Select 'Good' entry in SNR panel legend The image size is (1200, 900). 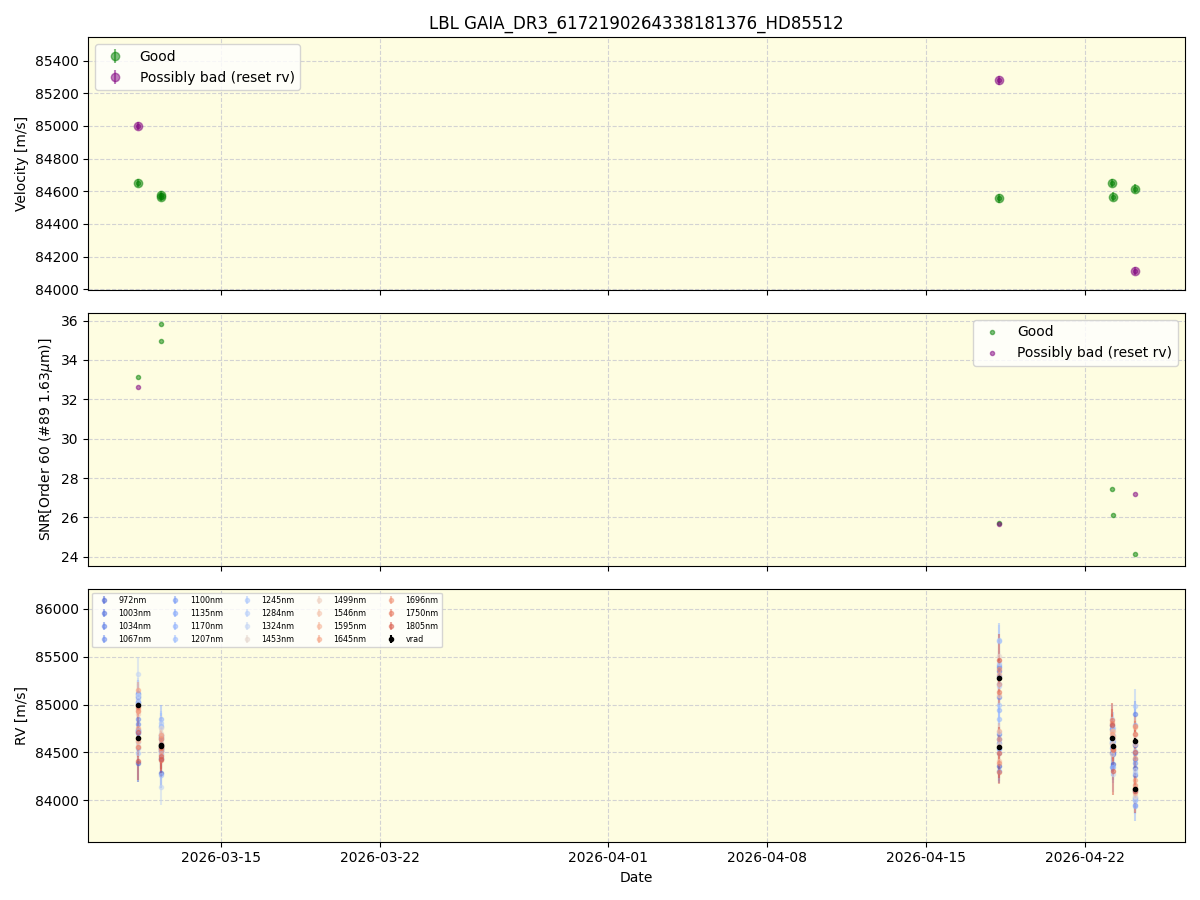tap(1035, 332)
